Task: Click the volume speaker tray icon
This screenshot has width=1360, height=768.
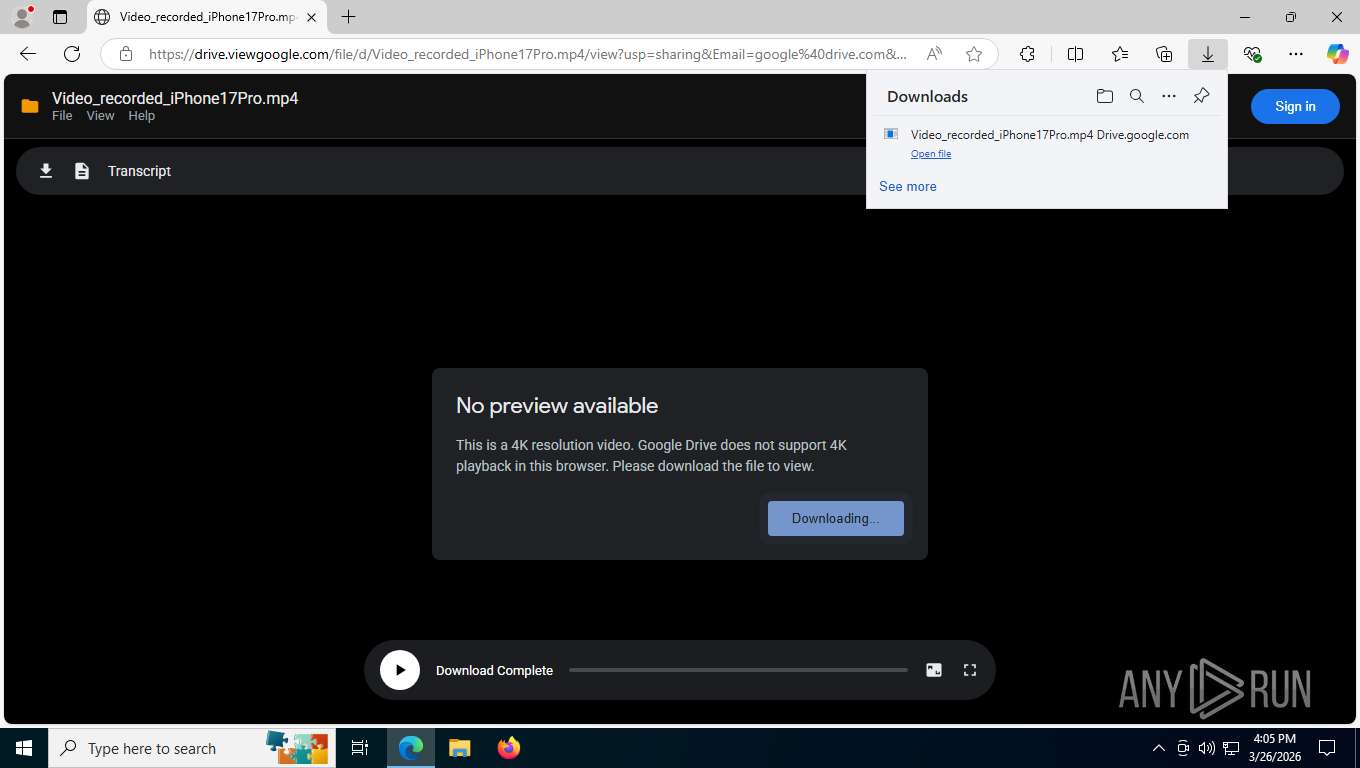Action: (x=1206, y=748)
